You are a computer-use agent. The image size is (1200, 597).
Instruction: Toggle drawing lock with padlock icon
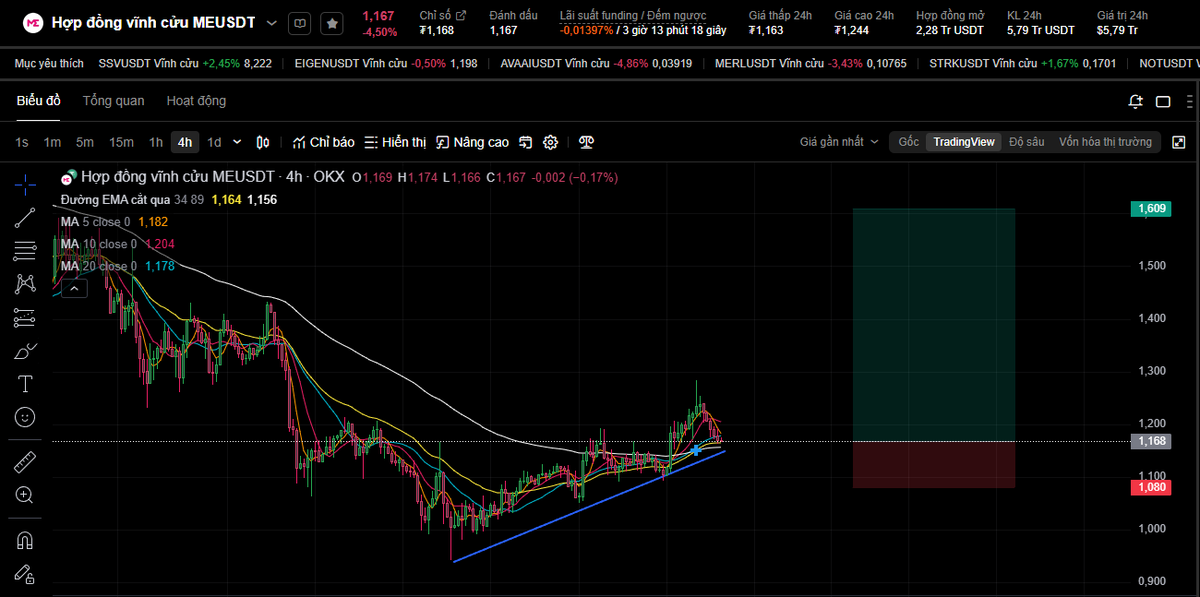[x=24, y=574]
